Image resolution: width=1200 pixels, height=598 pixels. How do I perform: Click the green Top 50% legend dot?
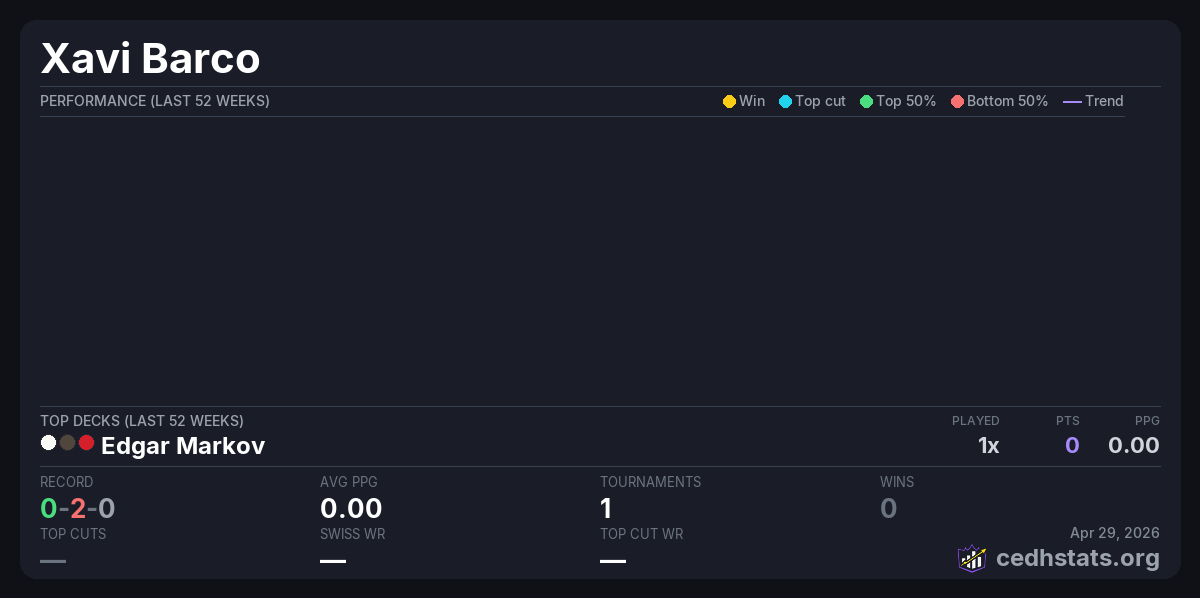point(866,101)
